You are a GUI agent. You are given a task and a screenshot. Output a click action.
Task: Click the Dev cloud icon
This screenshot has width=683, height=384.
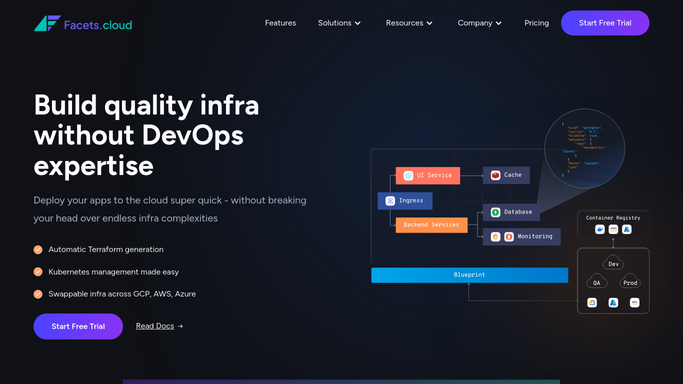point(613,263)
